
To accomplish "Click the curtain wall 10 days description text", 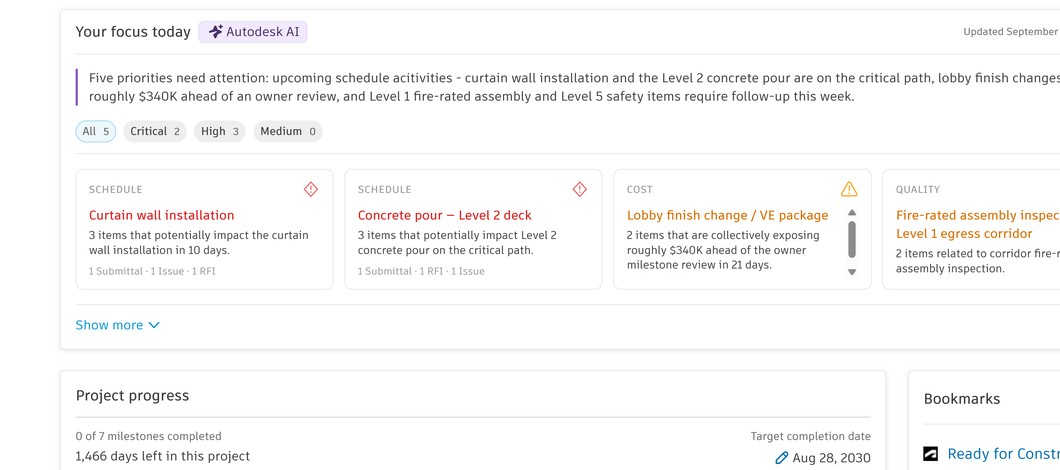I will (x=199, y=243).
